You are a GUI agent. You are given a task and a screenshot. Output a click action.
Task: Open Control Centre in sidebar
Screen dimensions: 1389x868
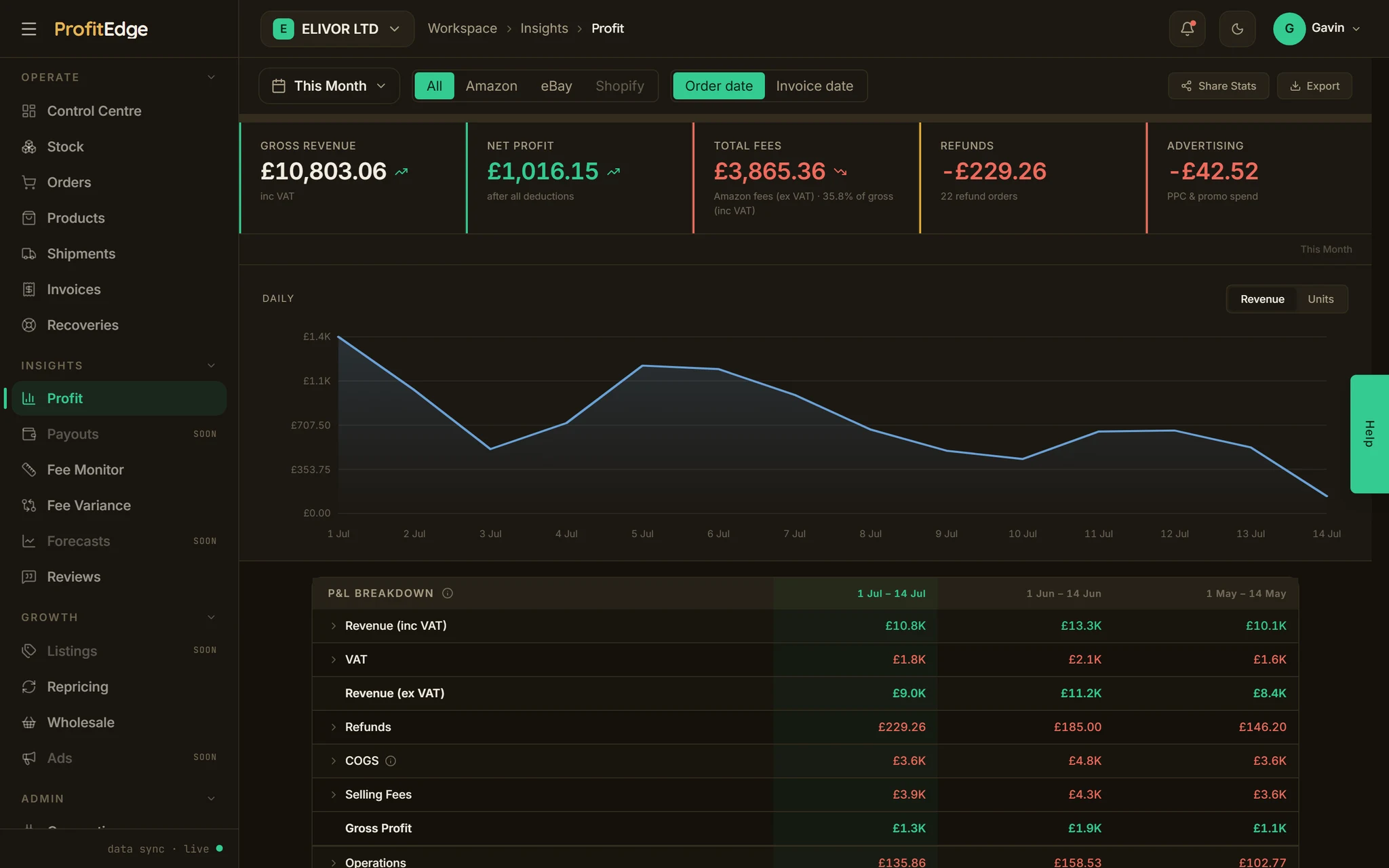119,111
